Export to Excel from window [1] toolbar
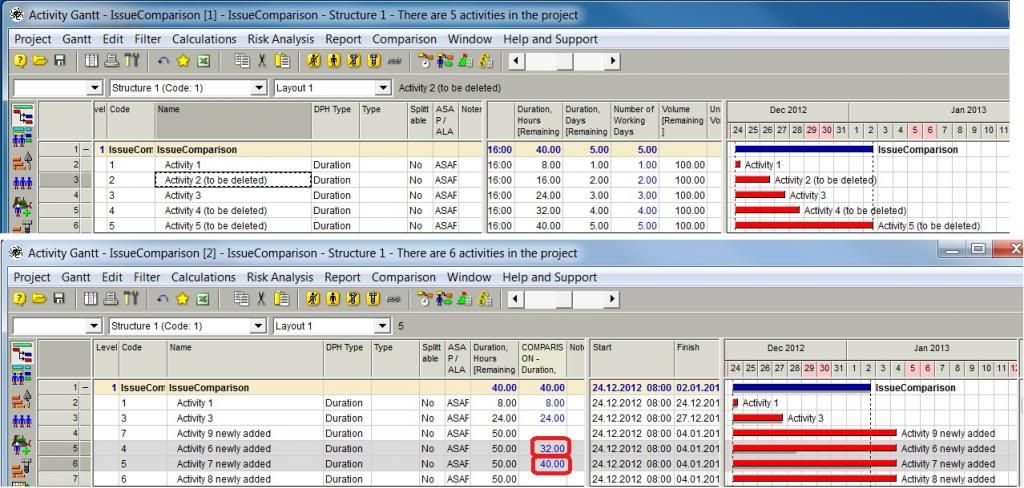Viewport: 1024px width, 488px height. click(203, 61)
